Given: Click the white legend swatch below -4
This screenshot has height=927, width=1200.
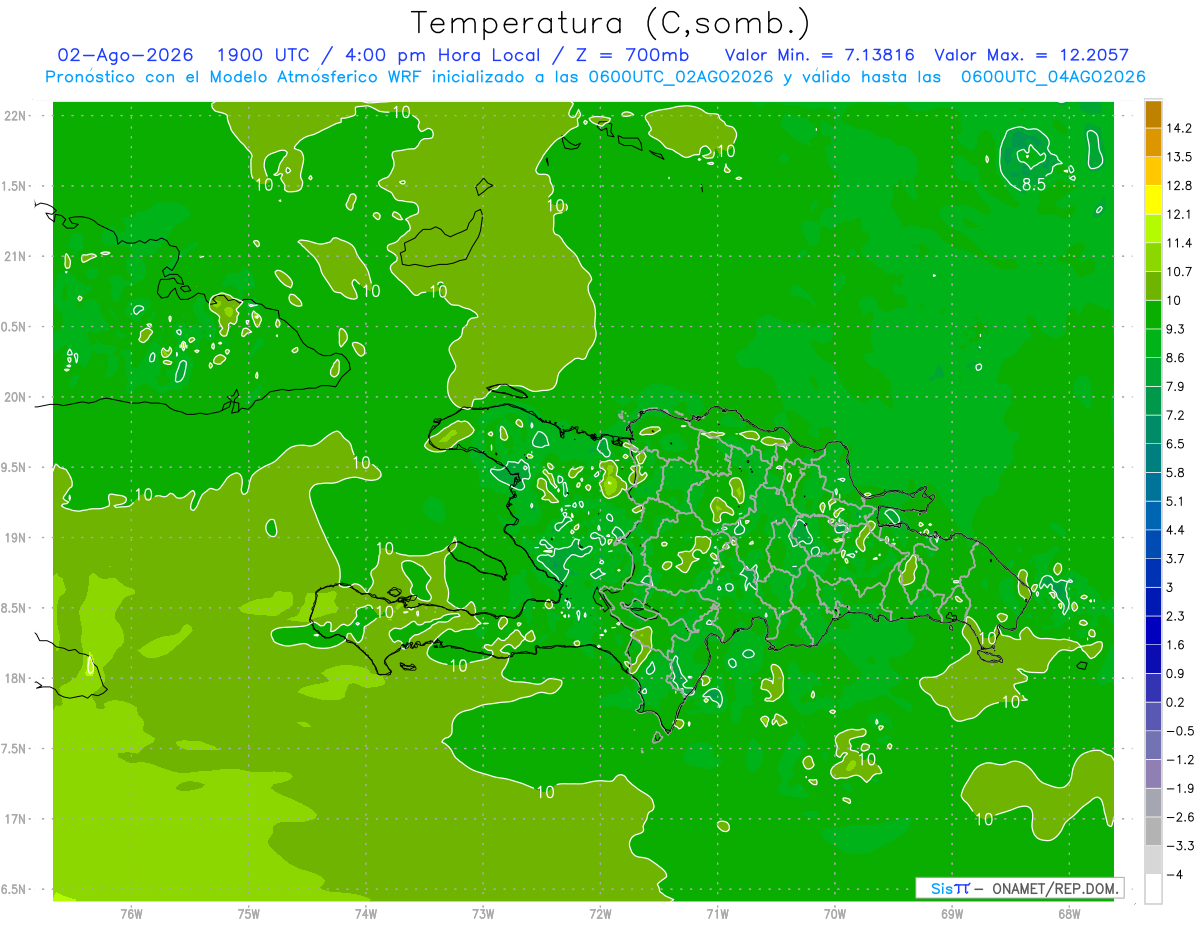Looking at the screenshot, I should [x=1153, y=888].
